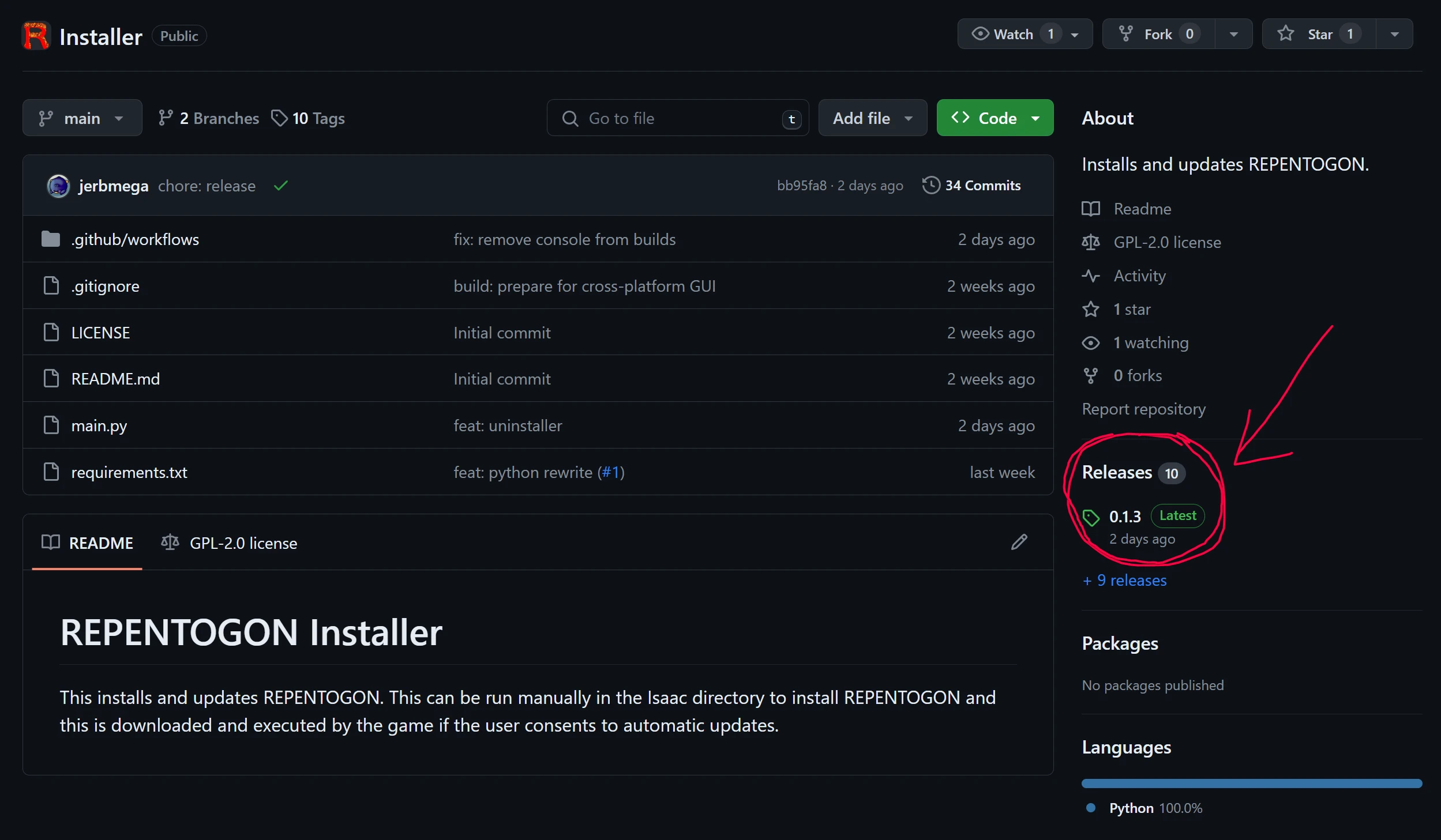Image resolution: width=1441 pixels, height=840 pixels.
Task: Click the fork icon beside 0 forks
Action: pos(1090,375)
